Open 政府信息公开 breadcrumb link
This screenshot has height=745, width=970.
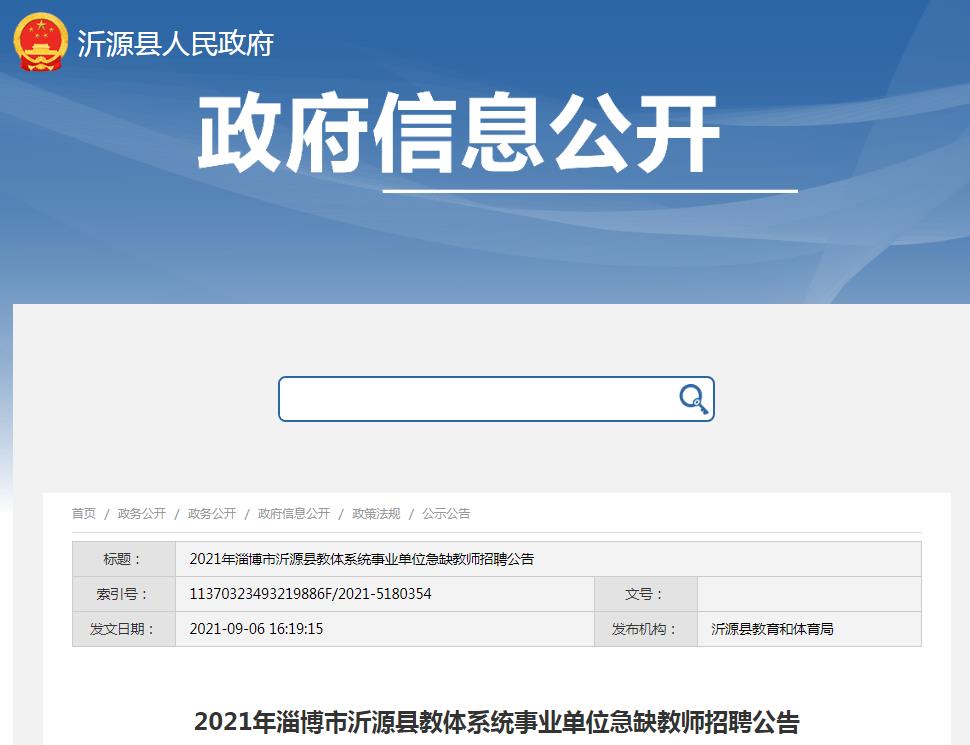(x=294, y=514)
